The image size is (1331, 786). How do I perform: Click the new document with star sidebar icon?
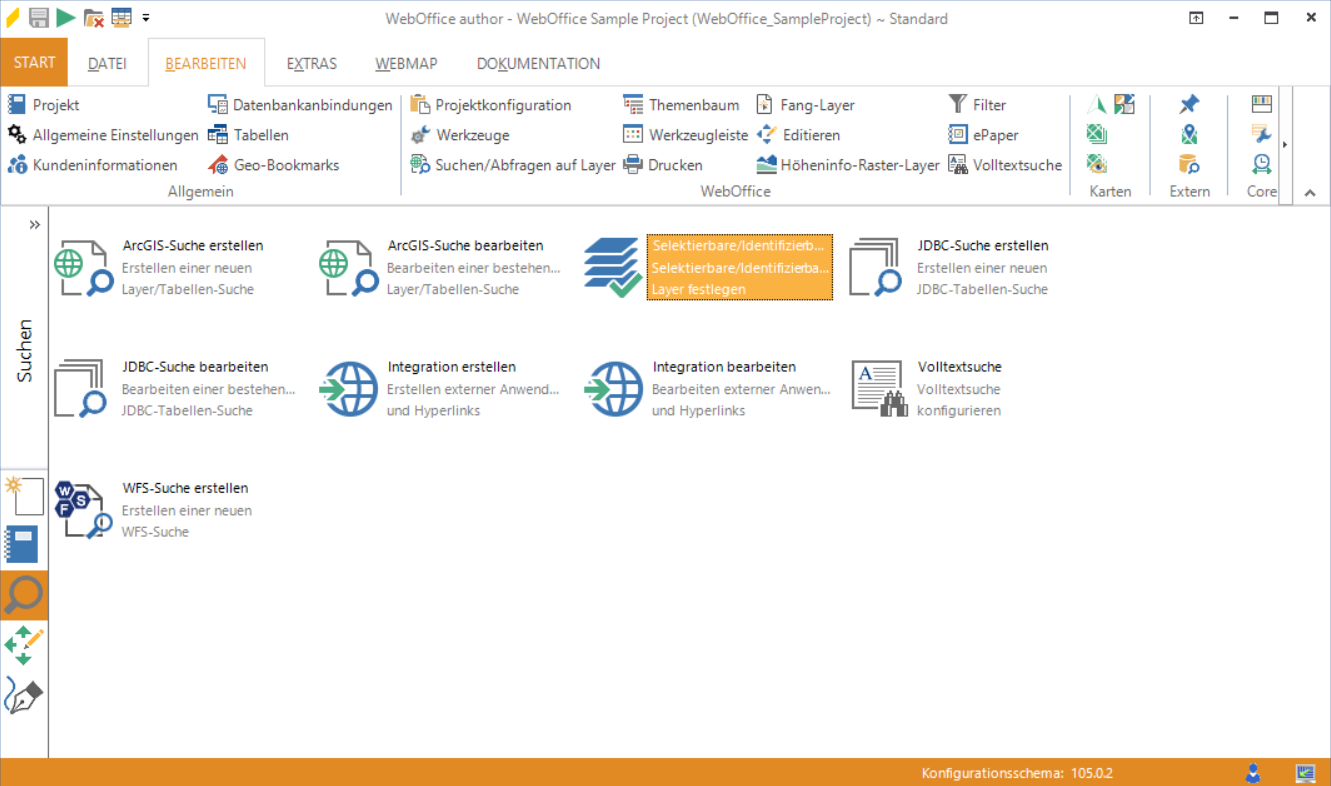pyautogui.click(x=24, y=497)
